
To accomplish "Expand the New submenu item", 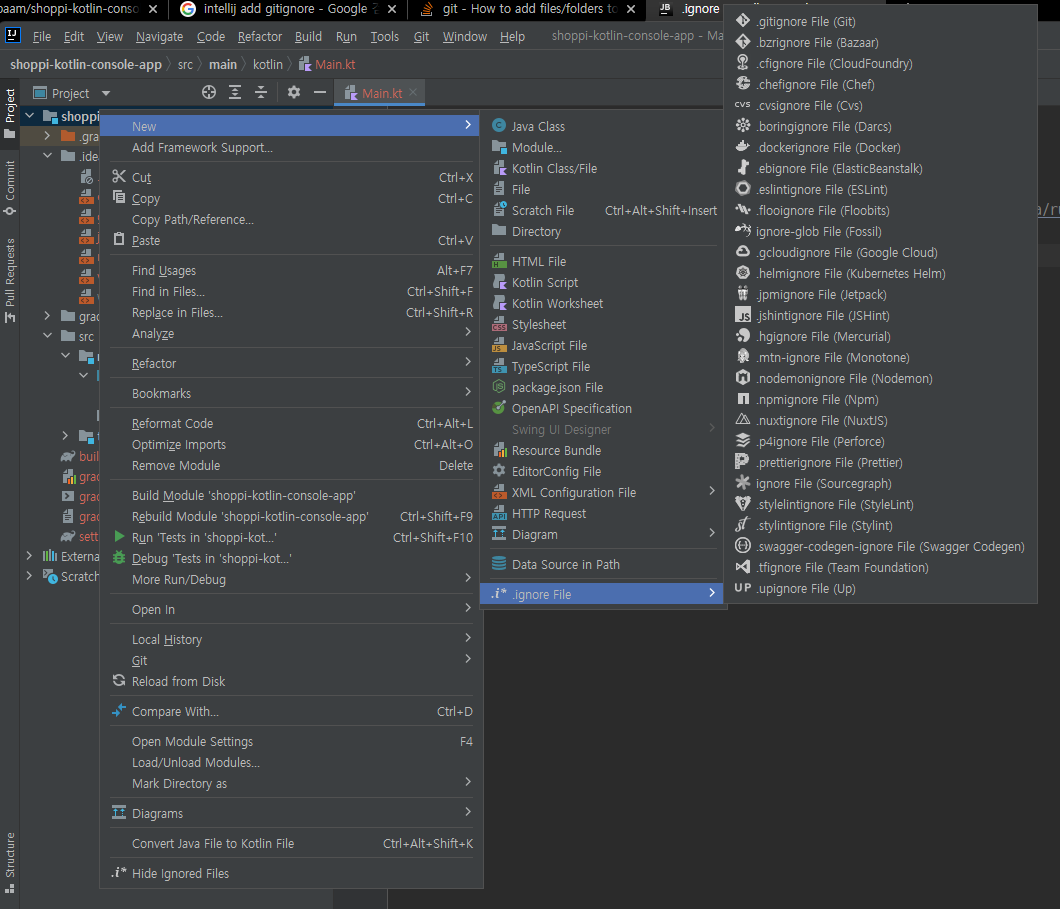I will [x=291, y=126].
